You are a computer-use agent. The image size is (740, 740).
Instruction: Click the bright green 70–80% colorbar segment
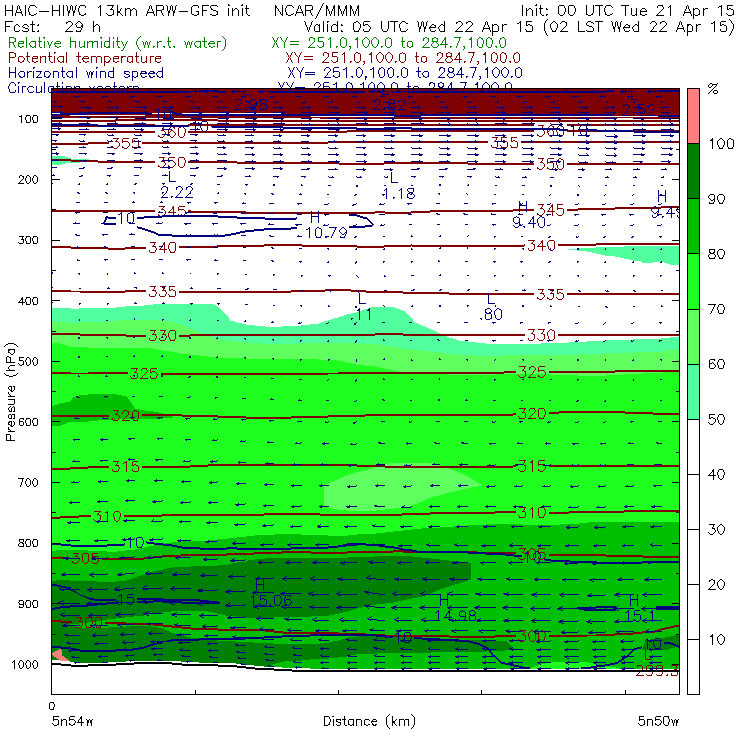point(693,281)
